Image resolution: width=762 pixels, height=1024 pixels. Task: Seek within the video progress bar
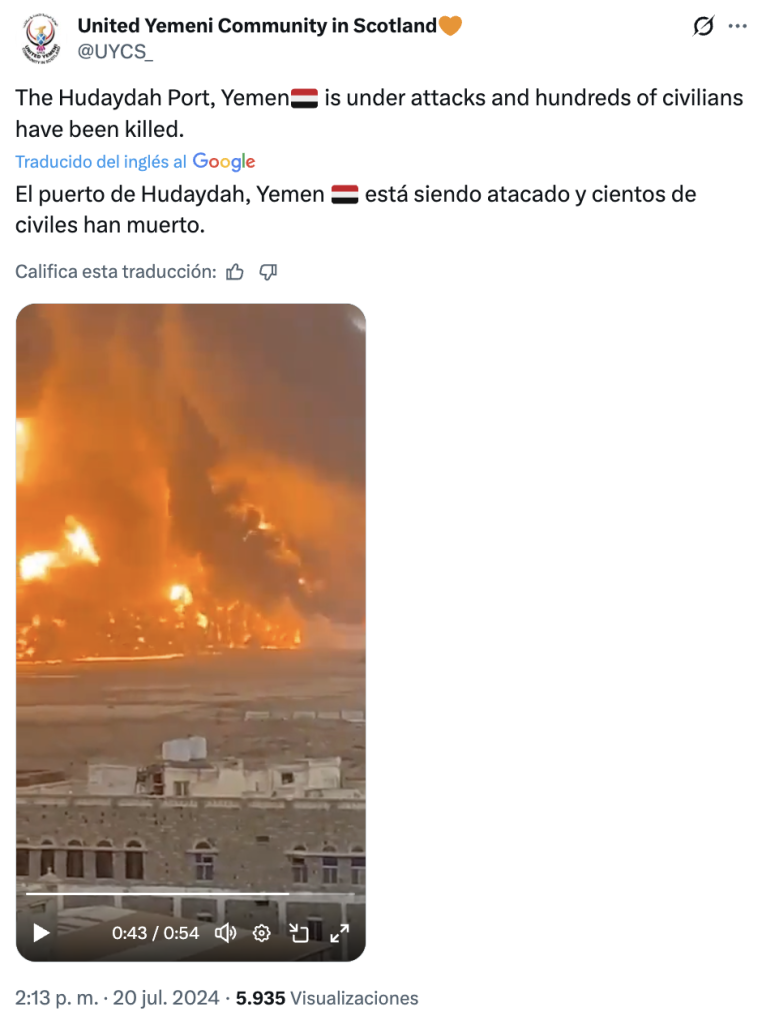(190, 893)
